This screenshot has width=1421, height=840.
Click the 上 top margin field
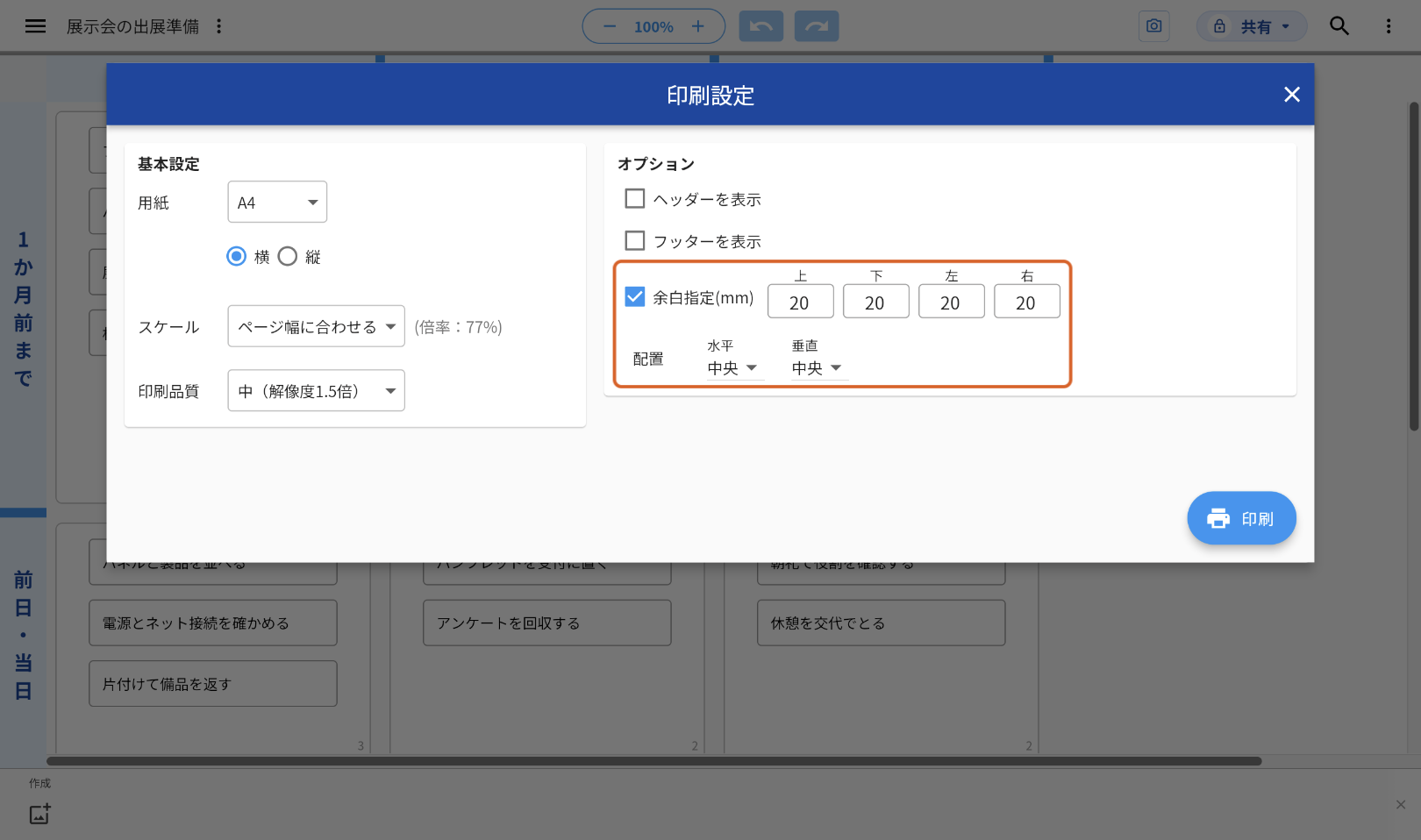(801, 302)
